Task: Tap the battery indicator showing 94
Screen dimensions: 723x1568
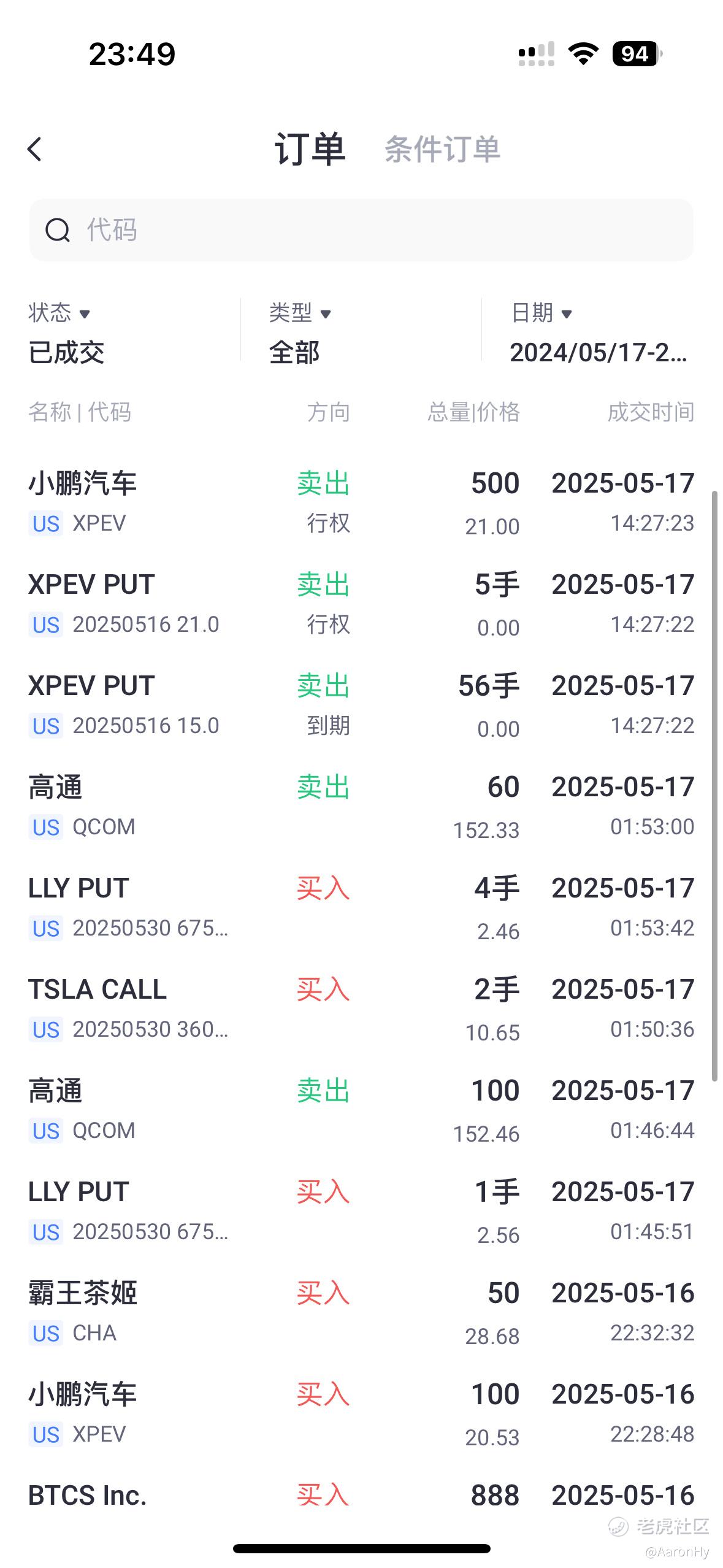Action: click(637, 54)
